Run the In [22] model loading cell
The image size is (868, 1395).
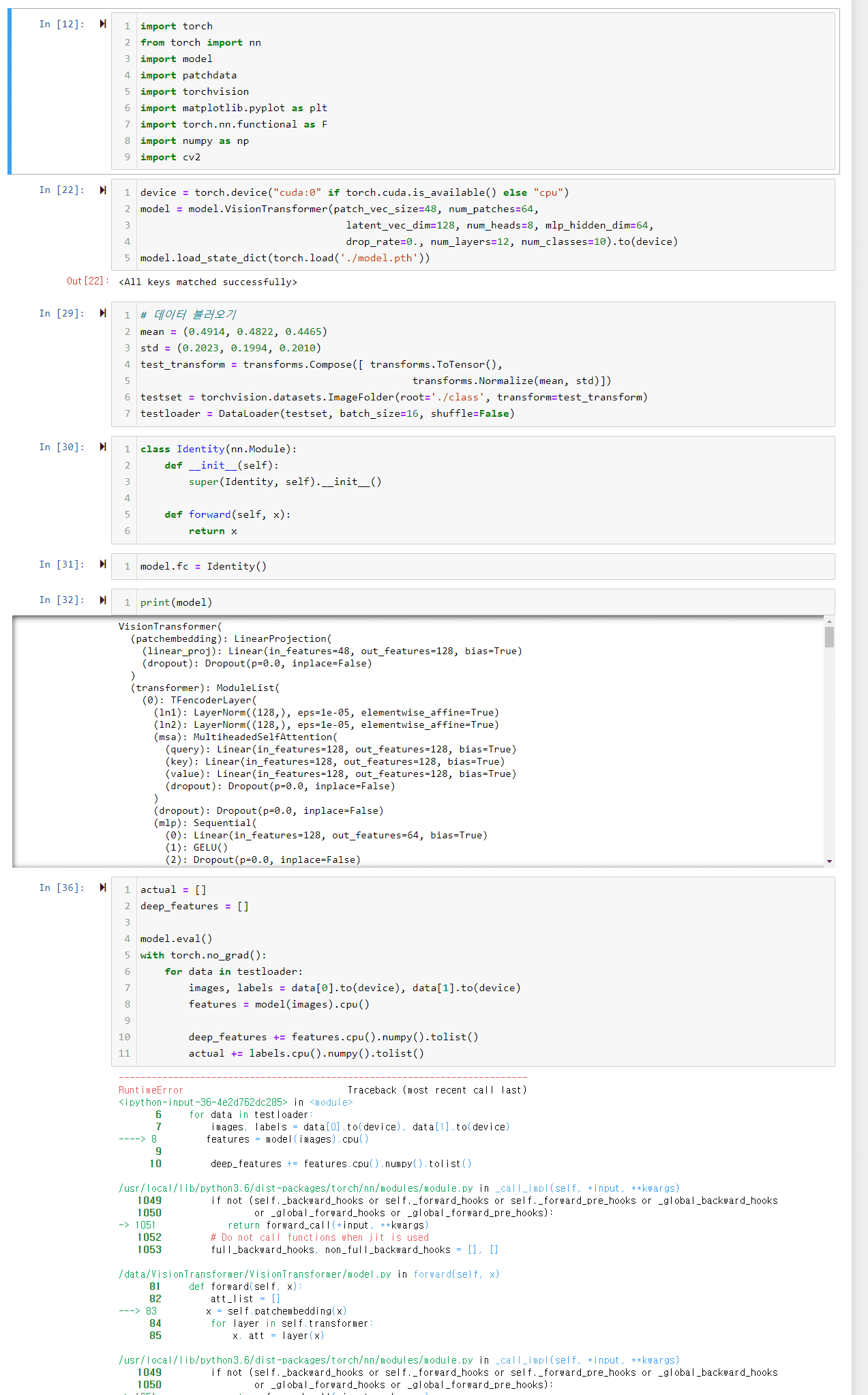[103, 190]
